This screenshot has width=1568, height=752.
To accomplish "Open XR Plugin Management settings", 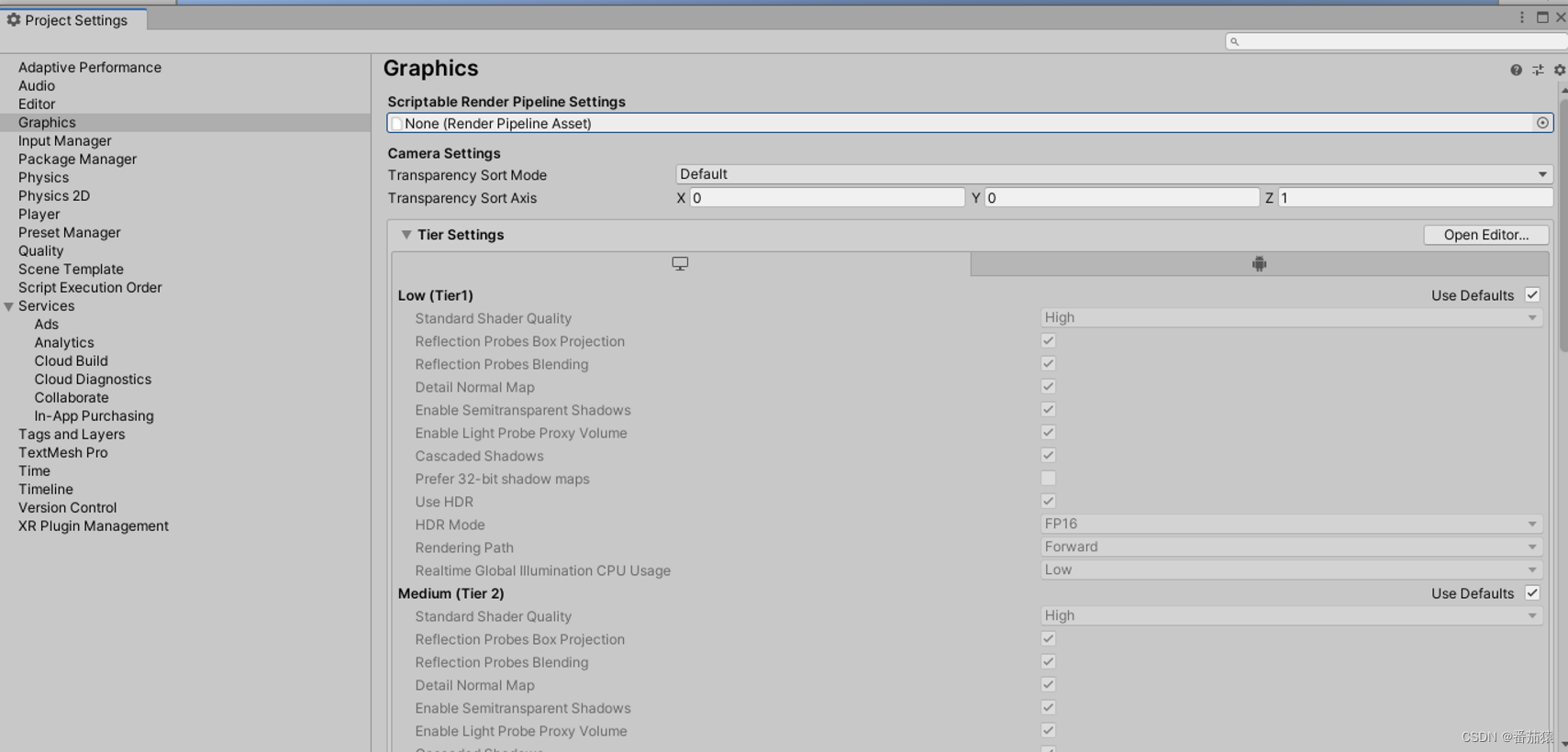I will click(x=94, y=525).
